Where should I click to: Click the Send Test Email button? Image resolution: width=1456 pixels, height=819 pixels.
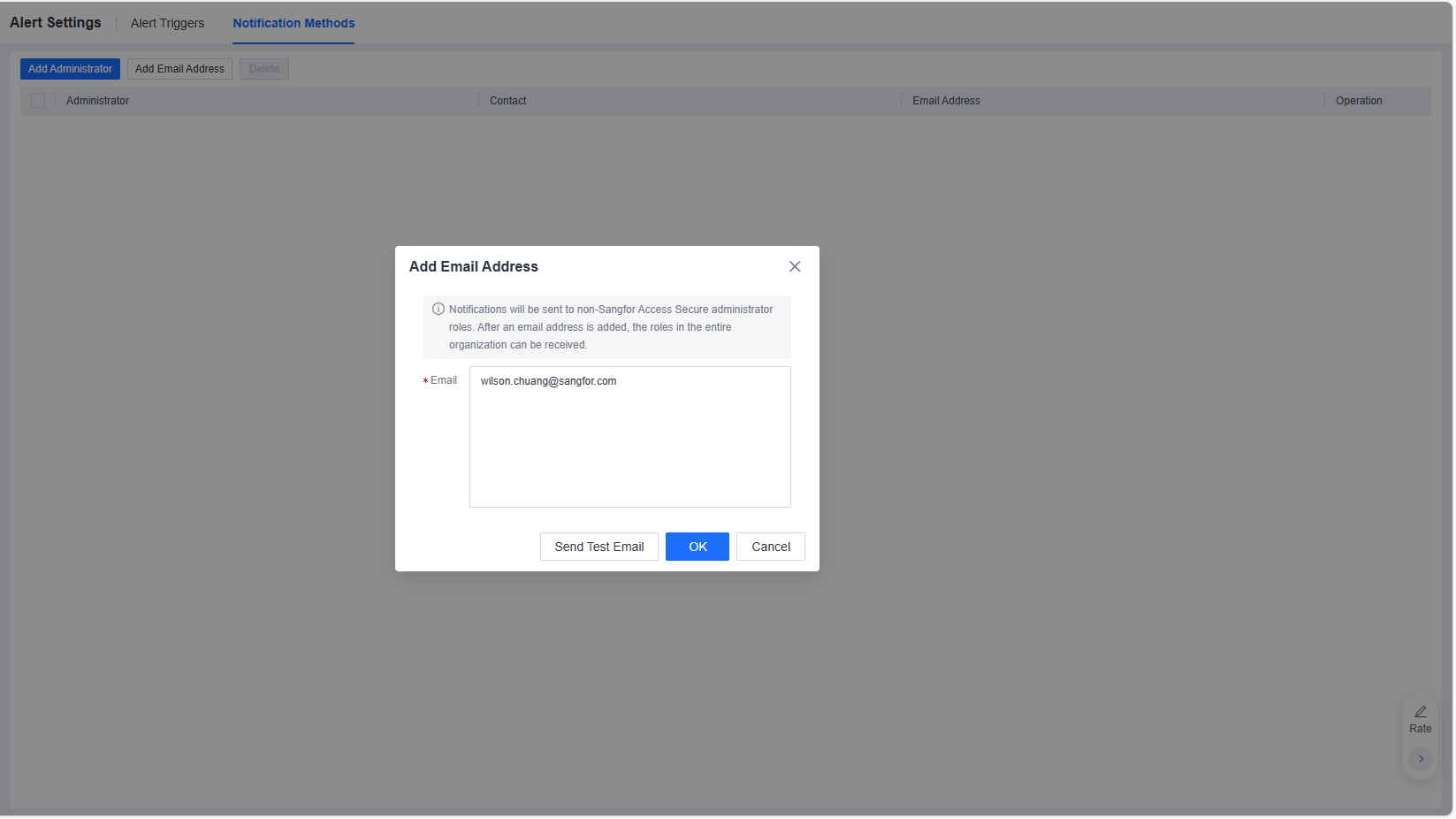coord(599,547)
